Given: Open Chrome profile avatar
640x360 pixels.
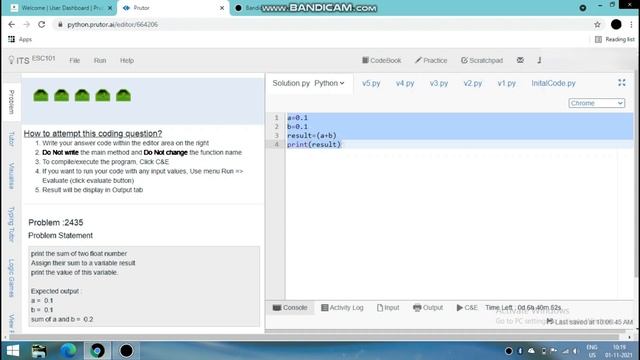Looking at the screenshot, I should click(616, 24).
